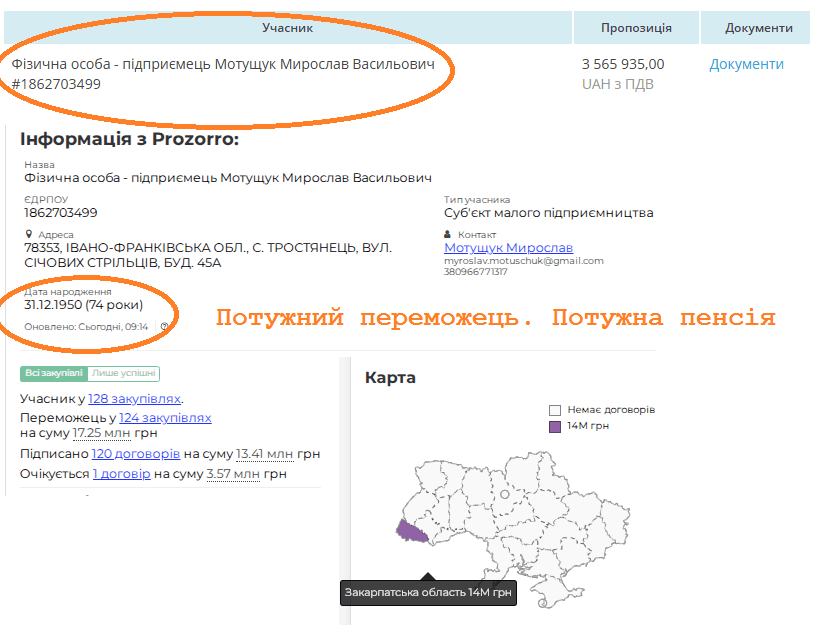813x639 pixels.
Task: Click the purple '14M грн' legend swatch
Action: coord(555,426)
